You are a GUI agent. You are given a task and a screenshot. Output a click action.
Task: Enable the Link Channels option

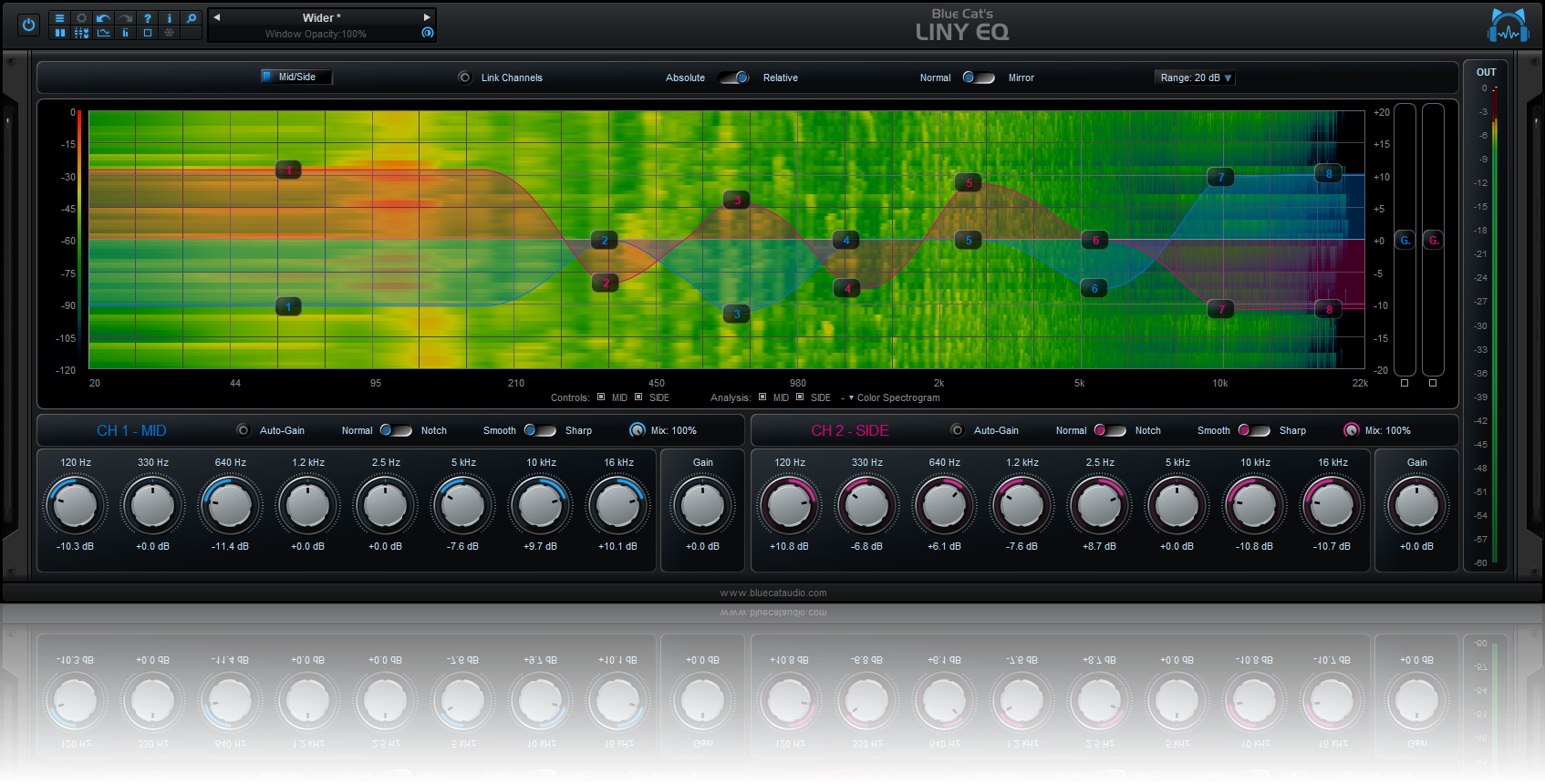464,77
